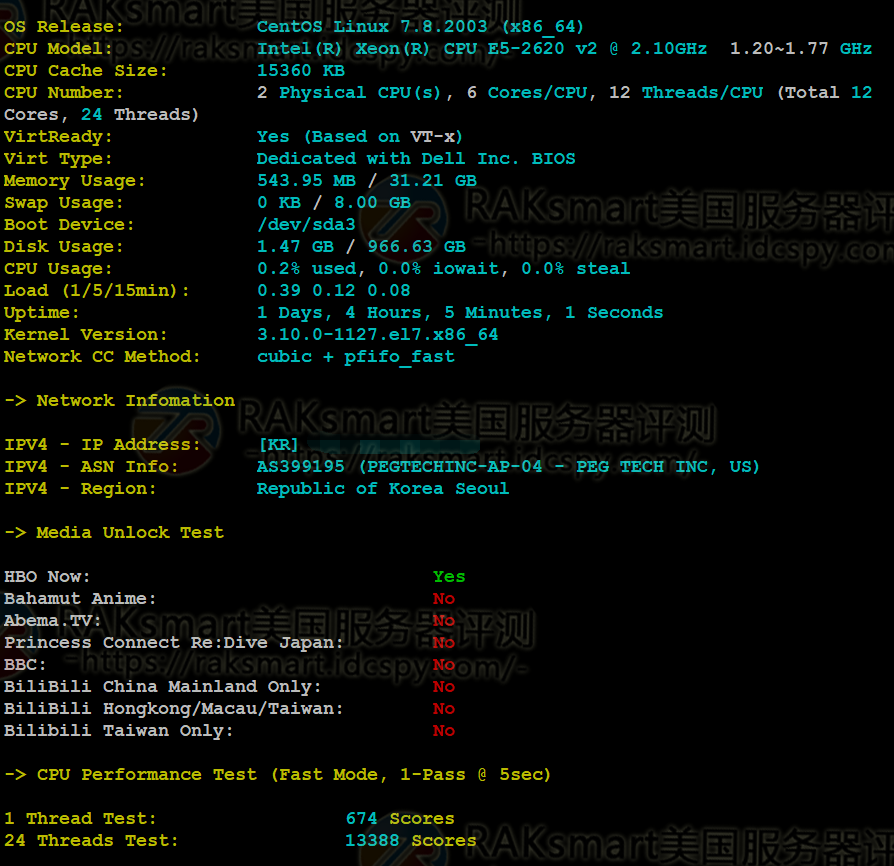Click the uptime value "1 Days, 4 Hours"
The image size is (894, 866).
pos(339,313)
